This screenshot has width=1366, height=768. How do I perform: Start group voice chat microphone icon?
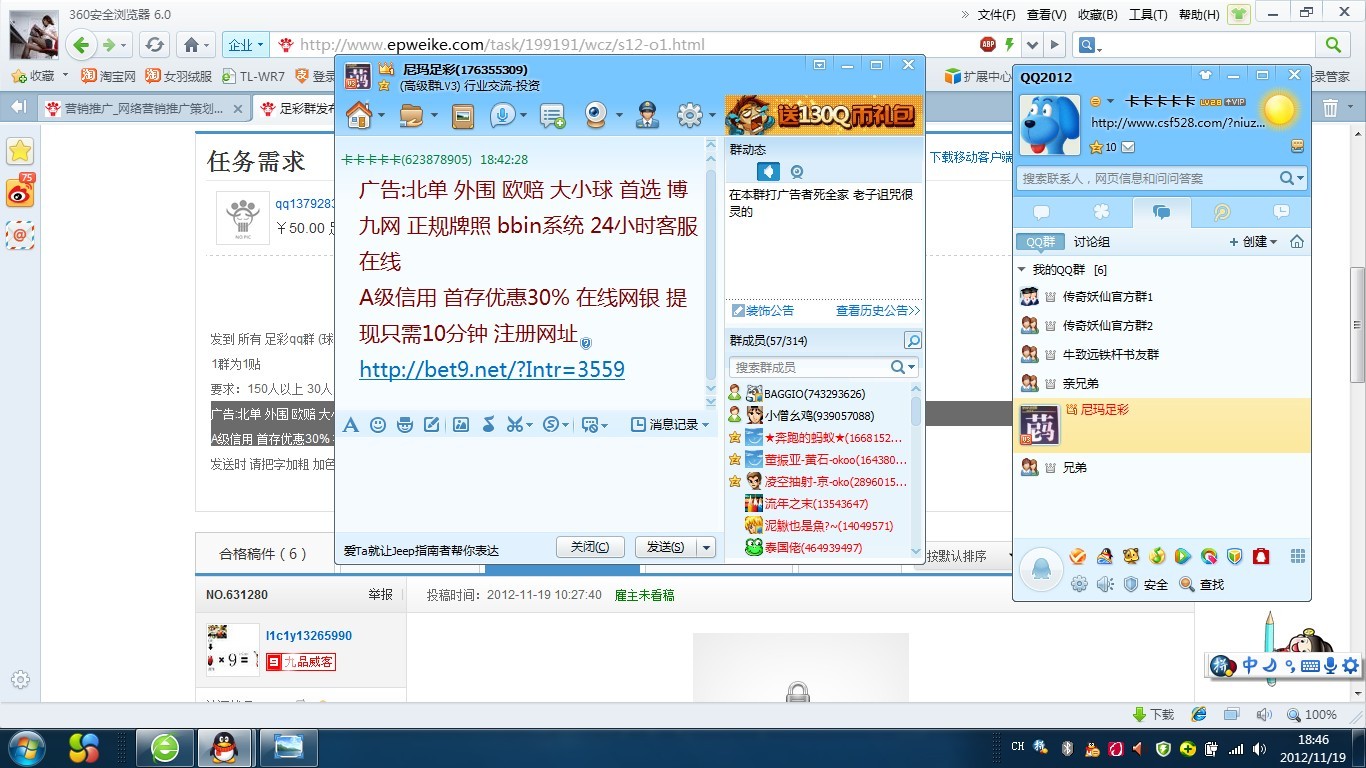coord(502,116)
